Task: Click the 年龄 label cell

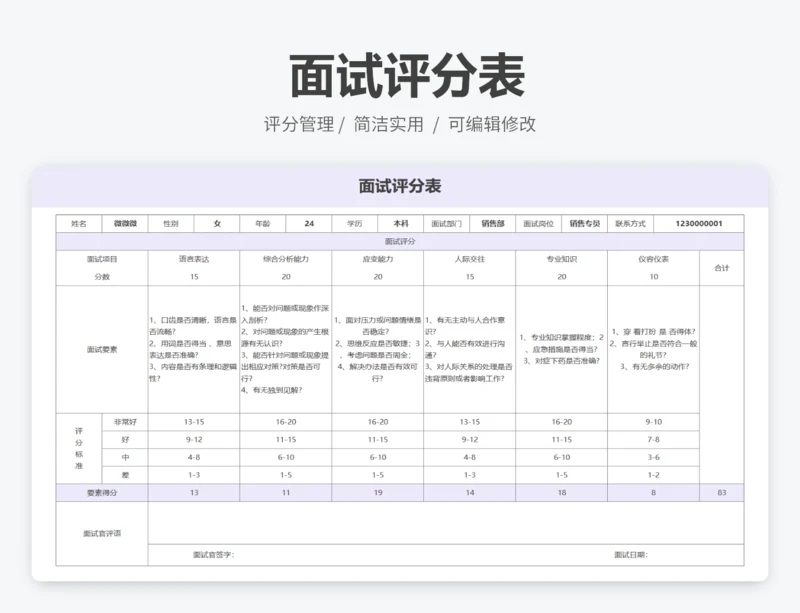Action: tap(263, 224)
